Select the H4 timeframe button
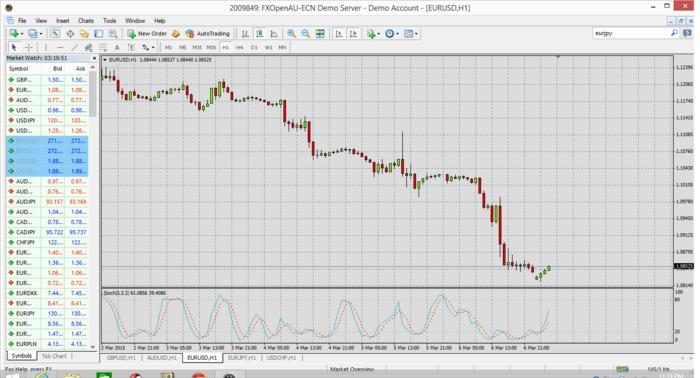The height and width of the screenshot is (378, 700). pyautogui.click(x=240, y=47)
